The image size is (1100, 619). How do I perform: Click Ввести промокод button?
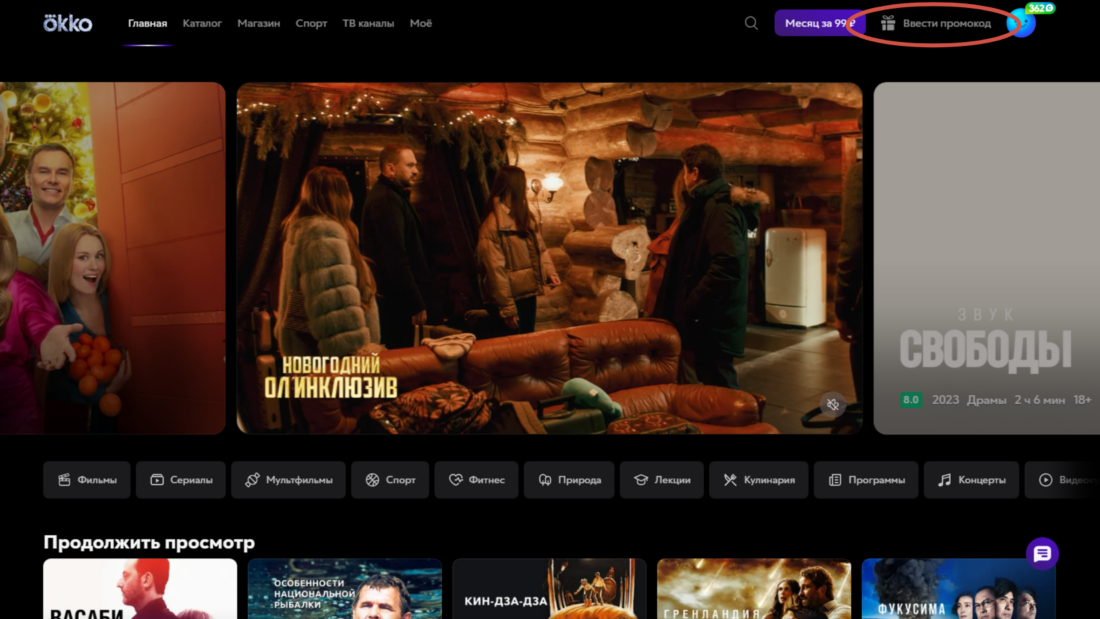tap(936, 23)
